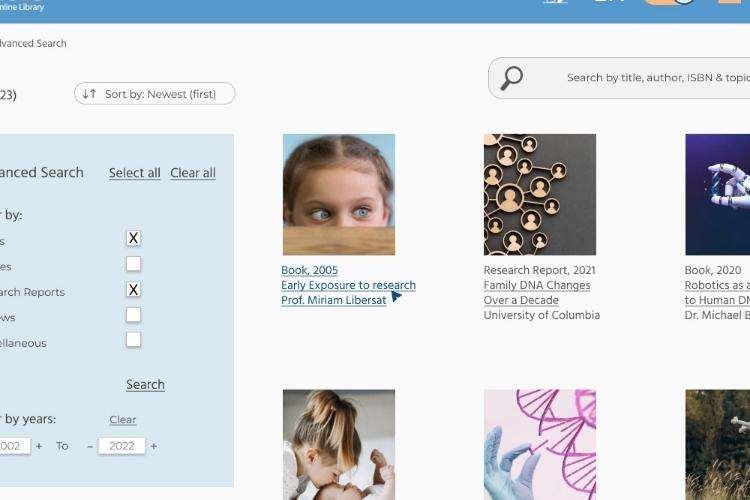This screenshot has width=750, height=500.
Task: Open Early Exposure to research title
Action: [x=348, y=285]
